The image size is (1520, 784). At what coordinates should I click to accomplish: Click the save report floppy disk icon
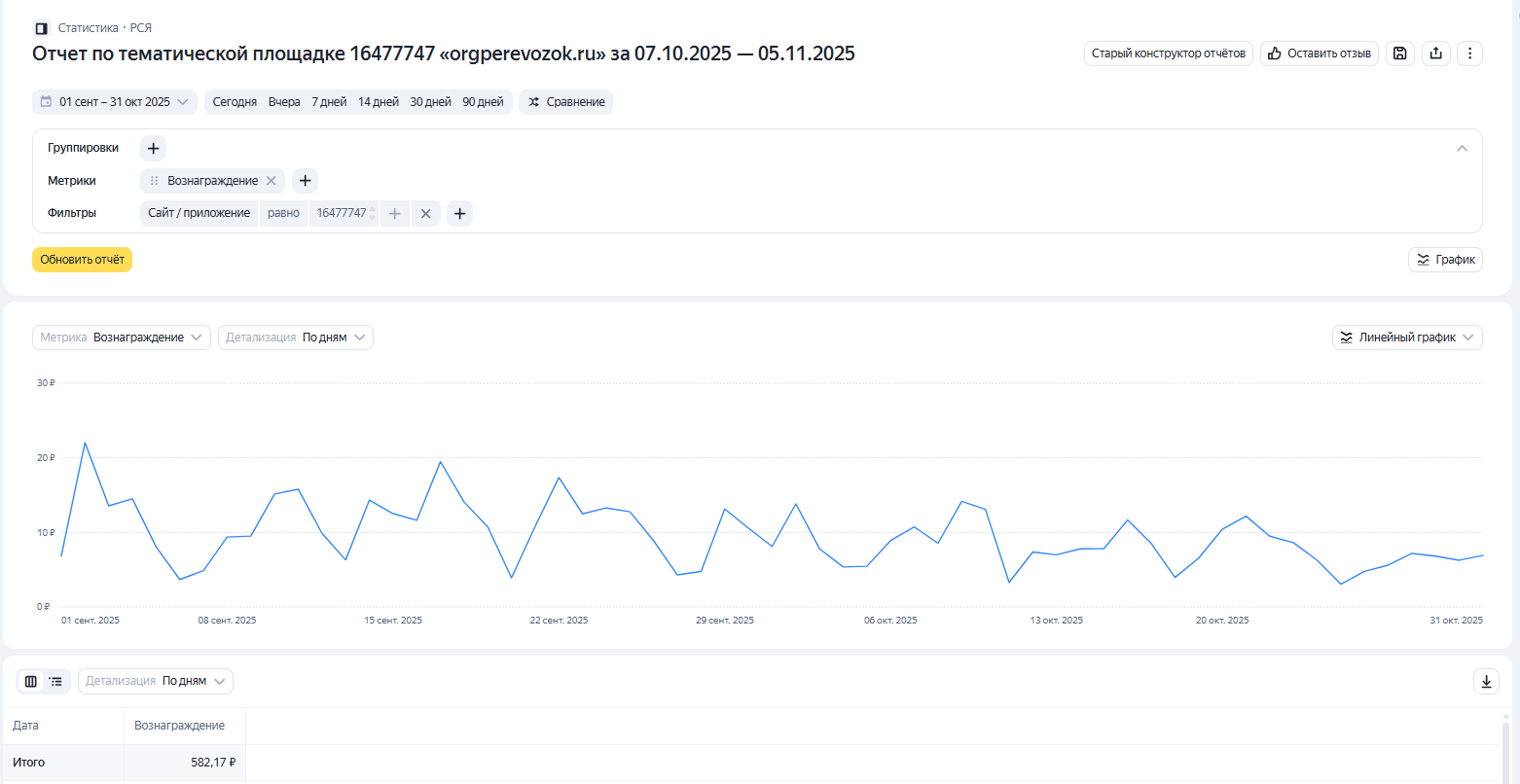1399,53
